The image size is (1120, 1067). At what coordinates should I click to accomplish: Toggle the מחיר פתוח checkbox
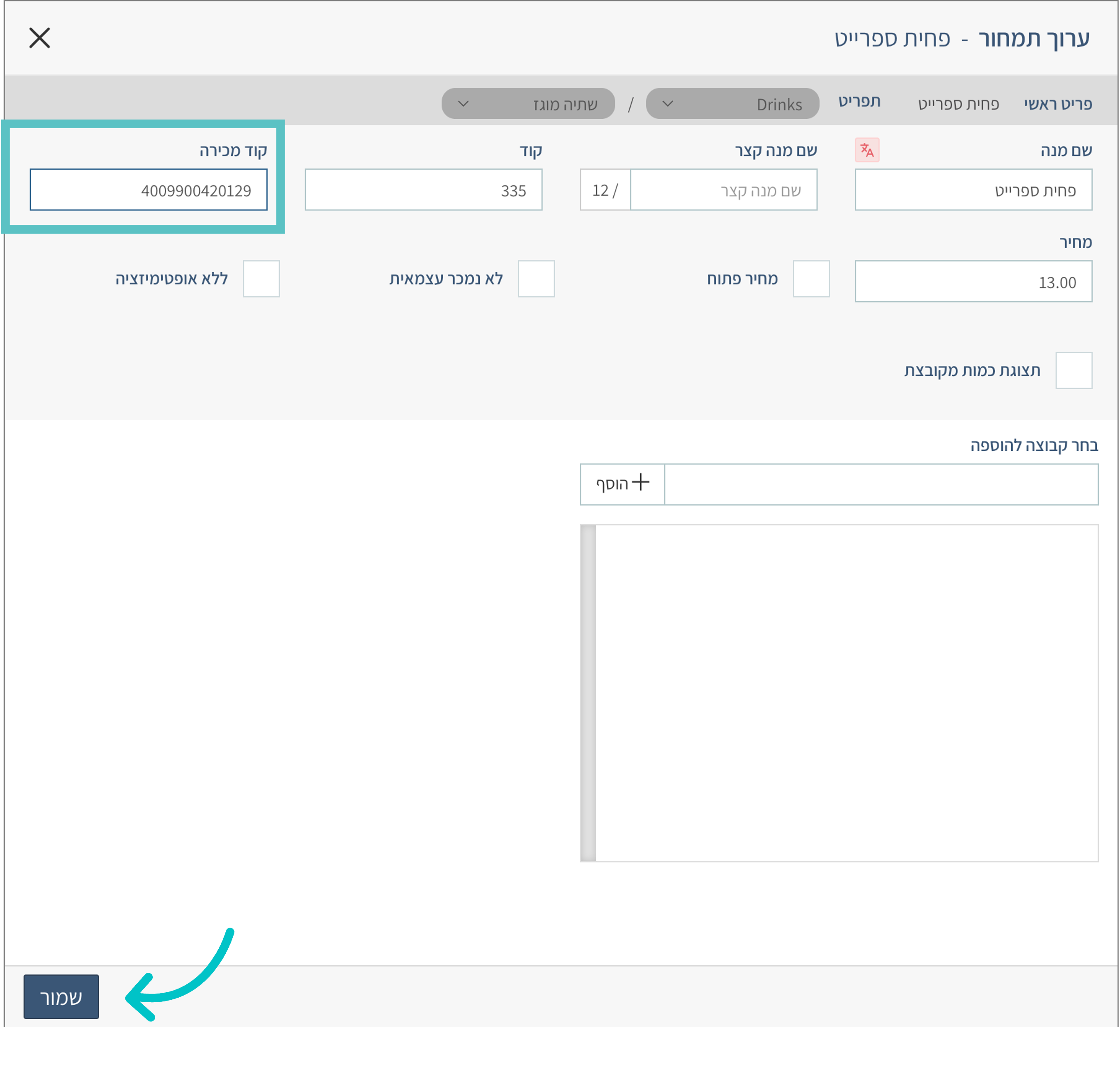[811, 279]
